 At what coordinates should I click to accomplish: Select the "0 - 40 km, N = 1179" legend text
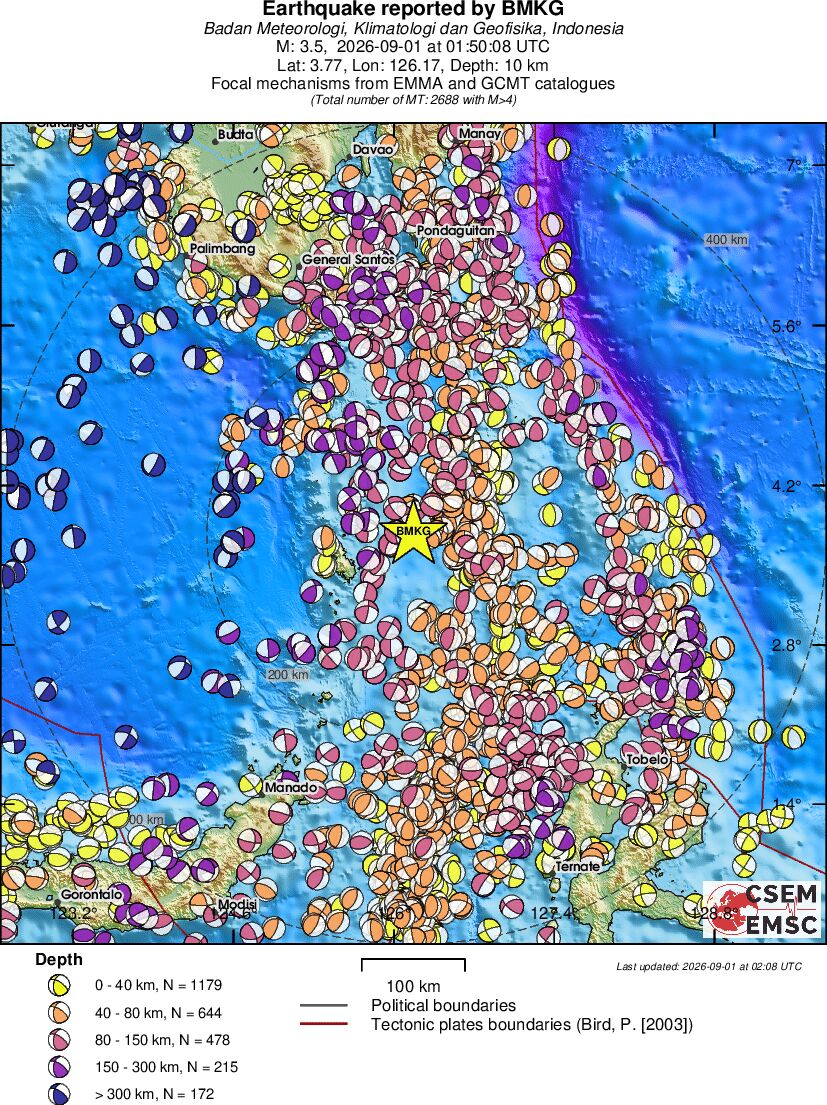click(158, 985)
